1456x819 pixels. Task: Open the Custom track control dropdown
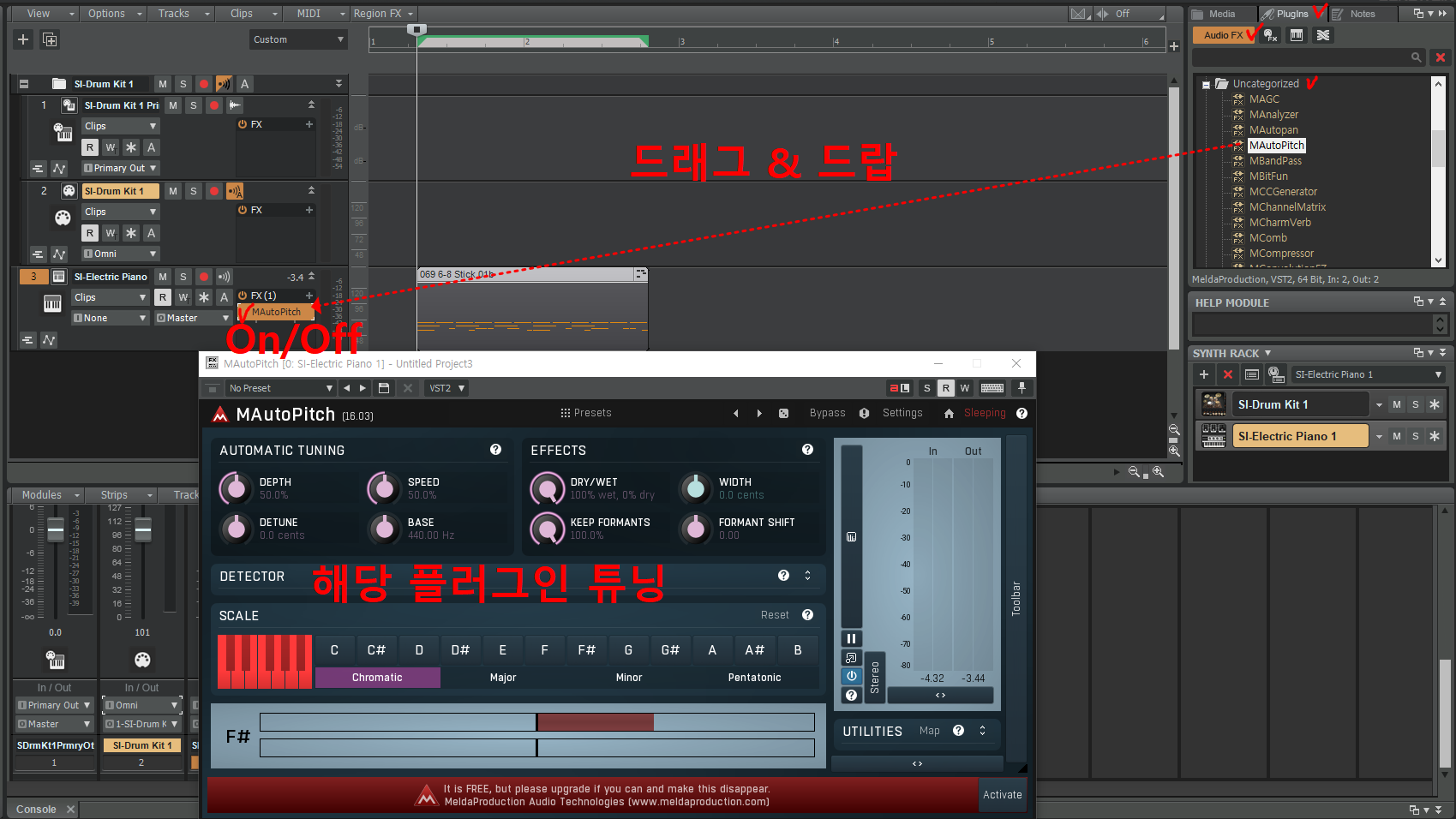pos(298,39)
